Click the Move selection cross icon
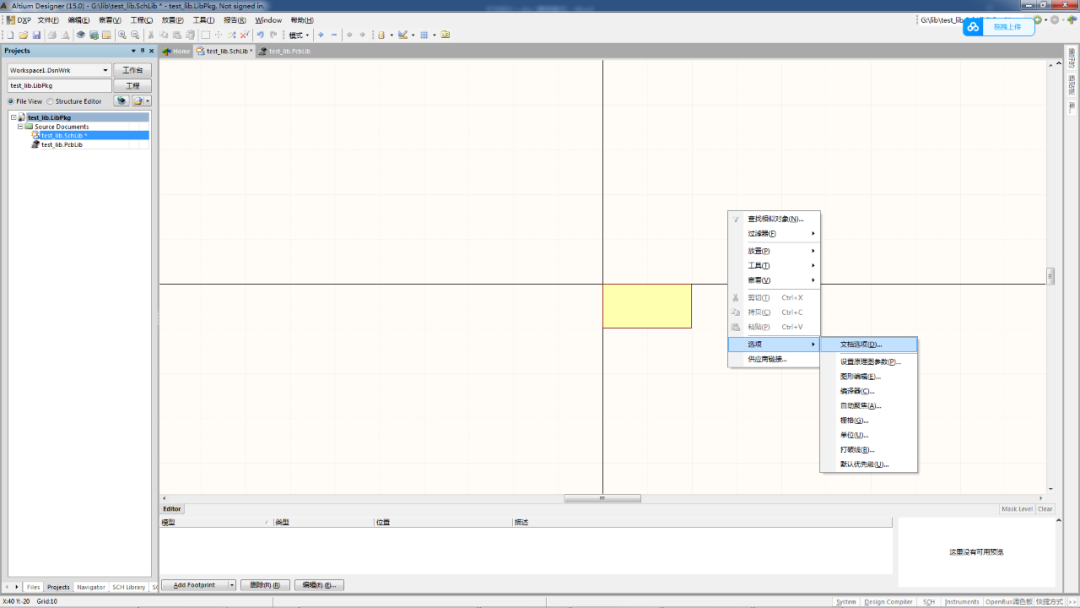The height and width of the screenshot is (608, 1080). click(x=218, y=35)
